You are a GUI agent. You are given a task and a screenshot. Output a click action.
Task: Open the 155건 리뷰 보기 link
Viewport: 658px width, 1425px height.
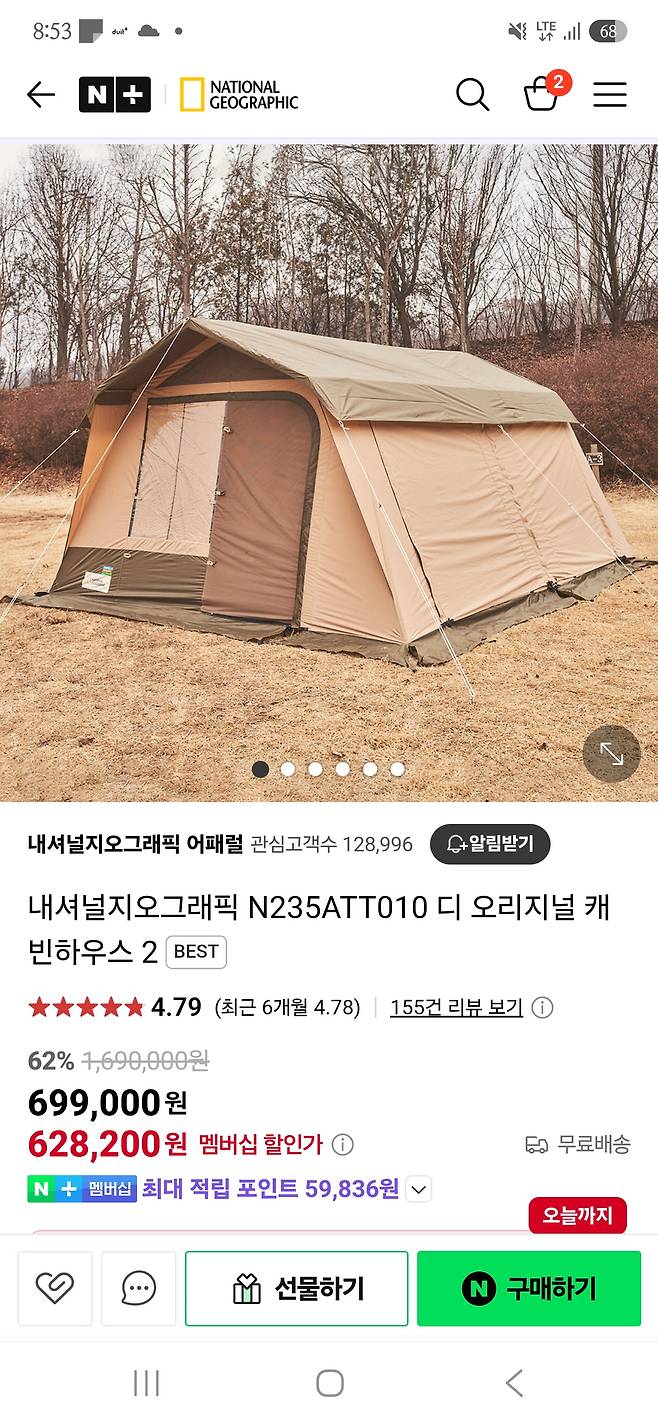point(456,1007)
